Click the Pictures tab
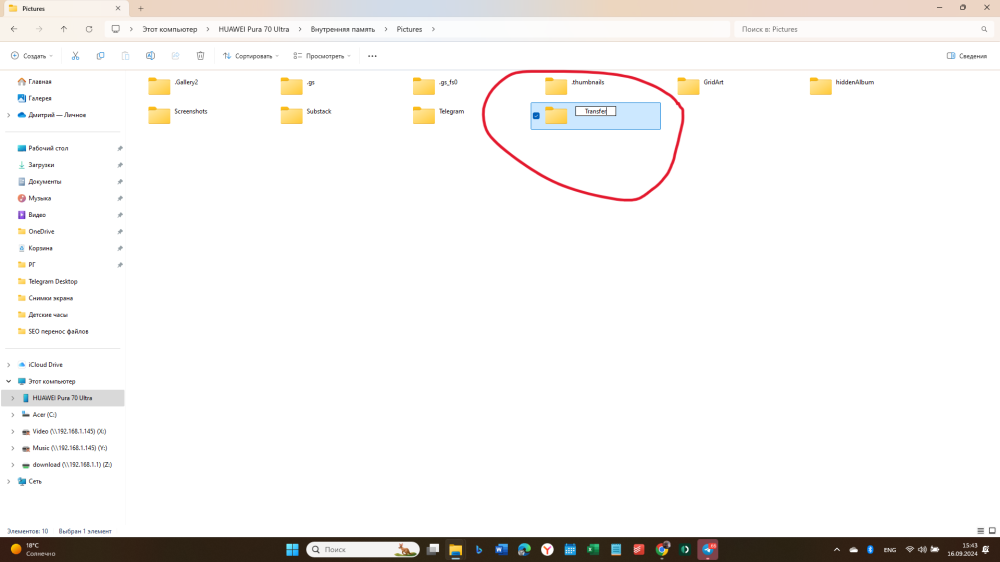 click(64, 9)
